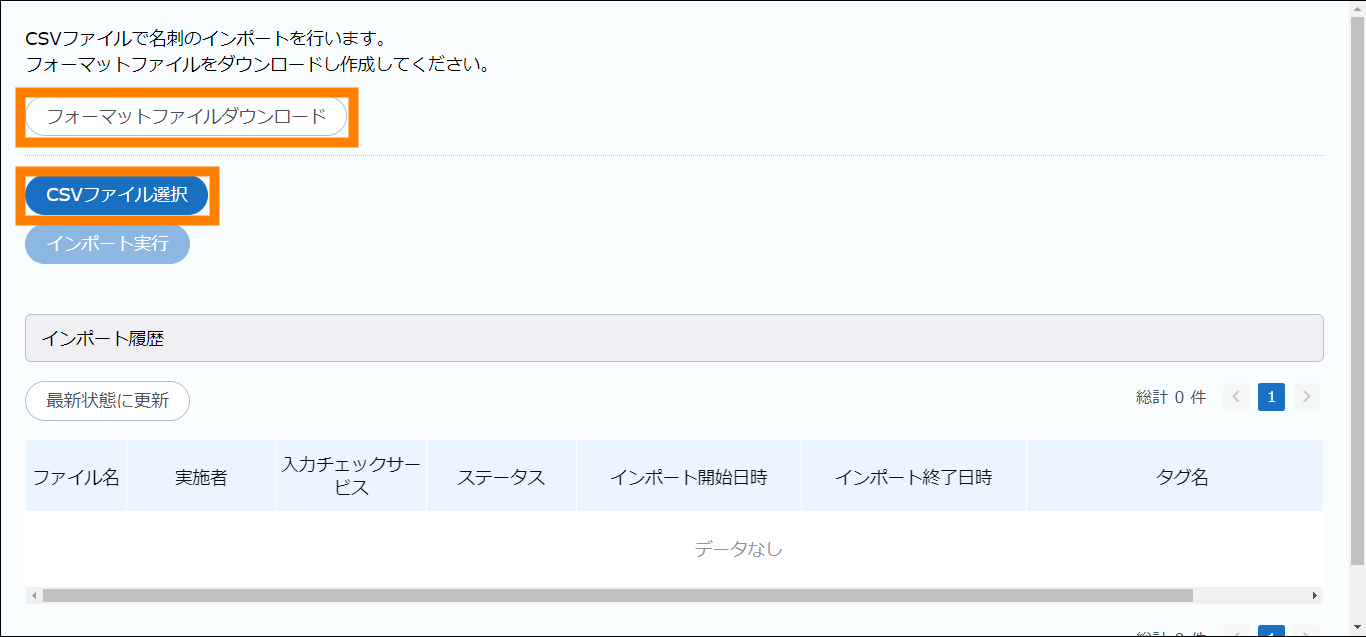This screenshot has height=637, width=1366.
Task: Select page 1 in top pagination
Action: (1271, 397)
